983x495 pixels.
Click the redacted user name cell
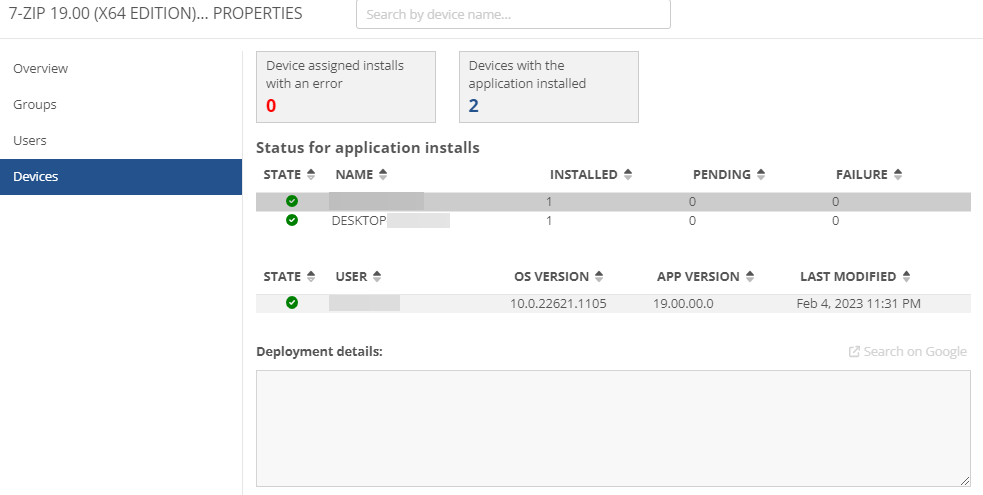click(364, 303)
